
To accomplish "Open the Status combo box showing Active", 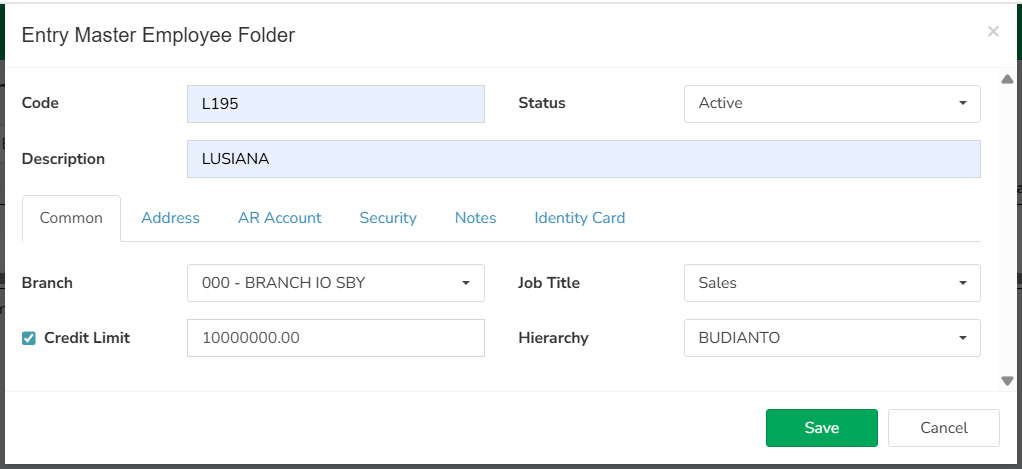I will pos(832,104).
